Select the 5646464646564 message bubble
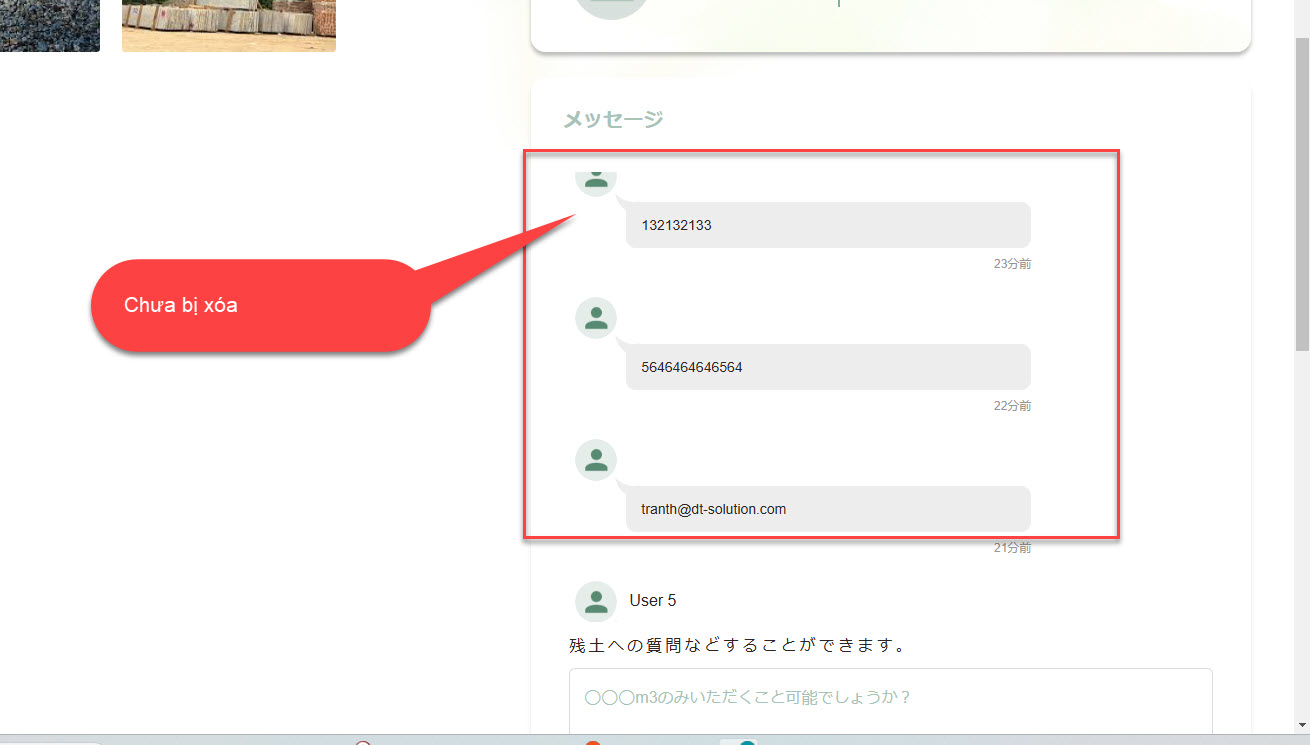This screenshot has width=1310, height=745. pos(828,367)
